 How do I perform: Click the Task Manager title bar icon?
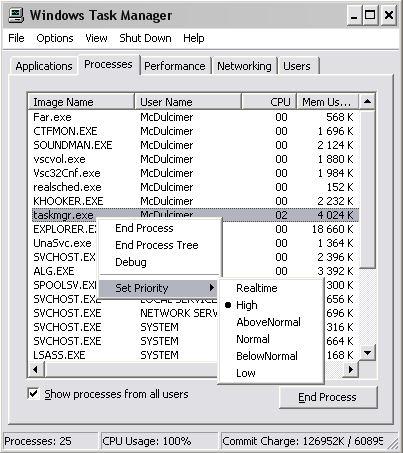(x=16, y=15)
